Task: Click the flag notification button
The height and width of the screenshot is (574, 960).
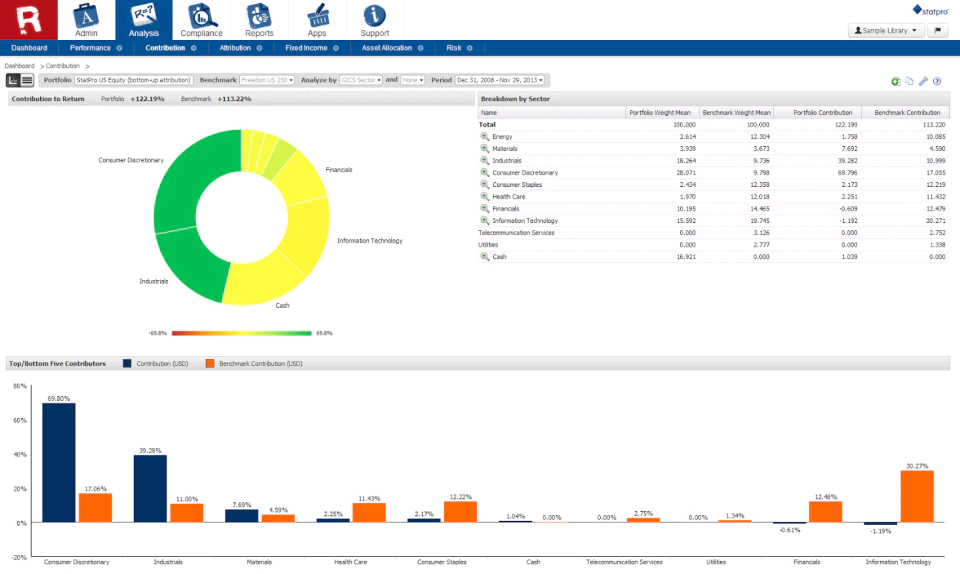Action: click(x=937, y=30)
